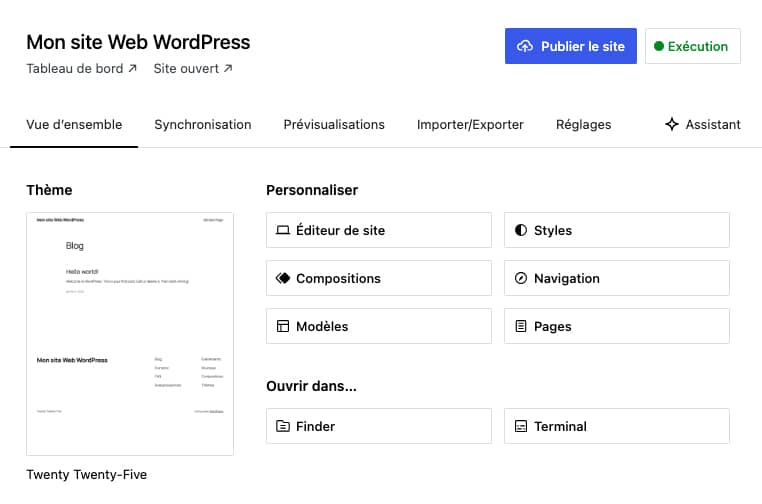Screen dimensions: 762x504
Task: Open Styles customization
Action: [x=617, y=230]
